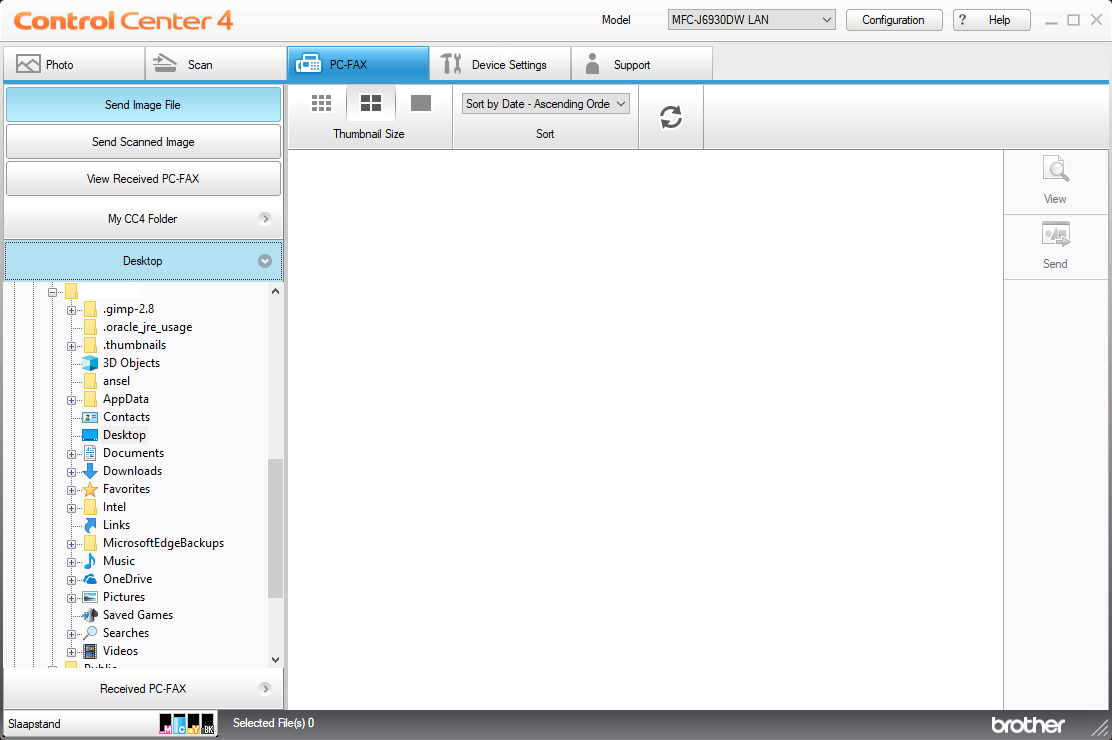Image resolution: width=1112 pixels, height=740 pixels.
Task: Open the Device Settings tab
Action: coord(500,64)
